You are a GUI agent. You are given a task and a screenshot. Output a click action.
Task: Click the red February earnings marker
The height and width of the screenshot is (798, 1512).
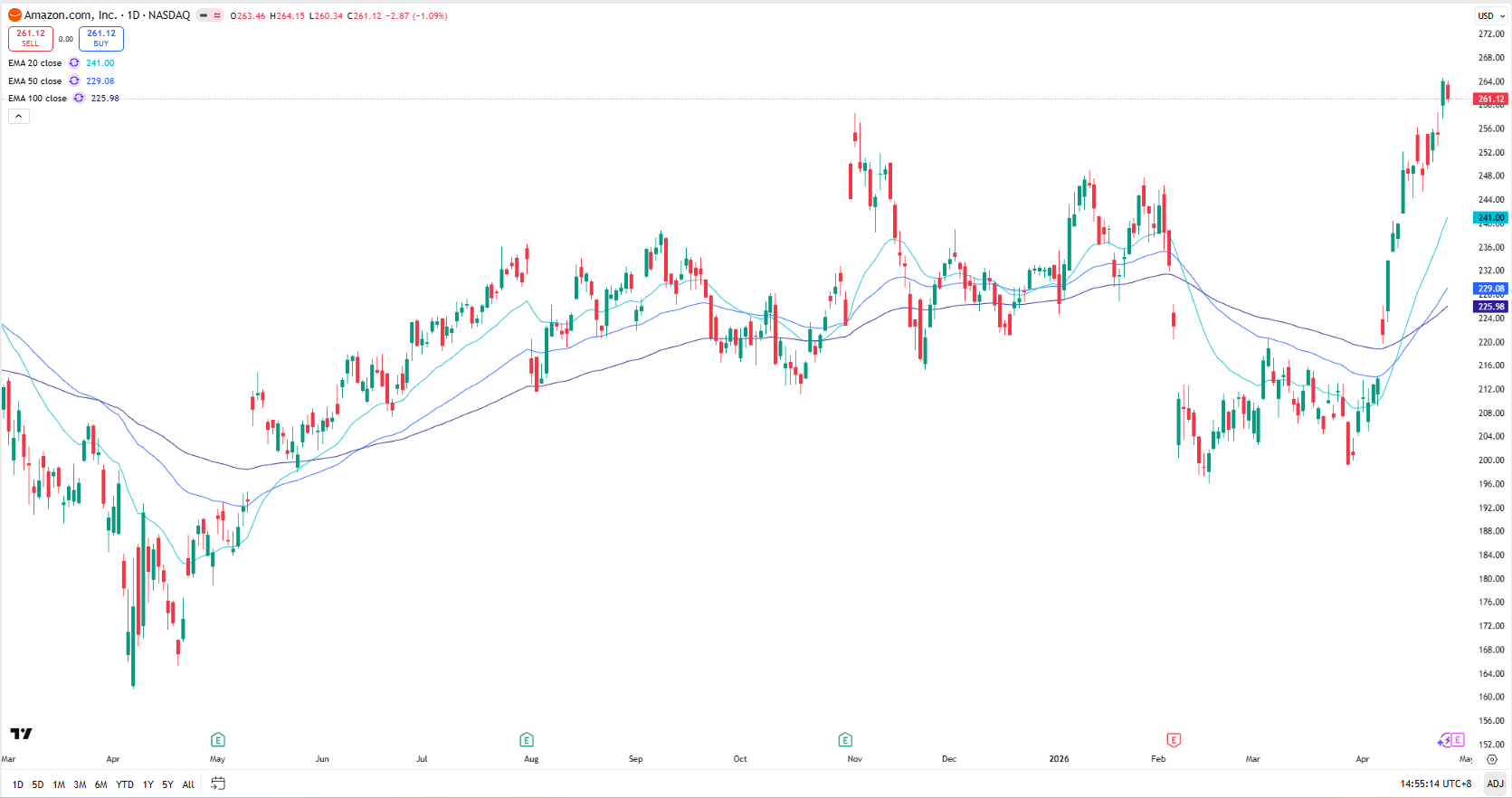pos(1174,740)
